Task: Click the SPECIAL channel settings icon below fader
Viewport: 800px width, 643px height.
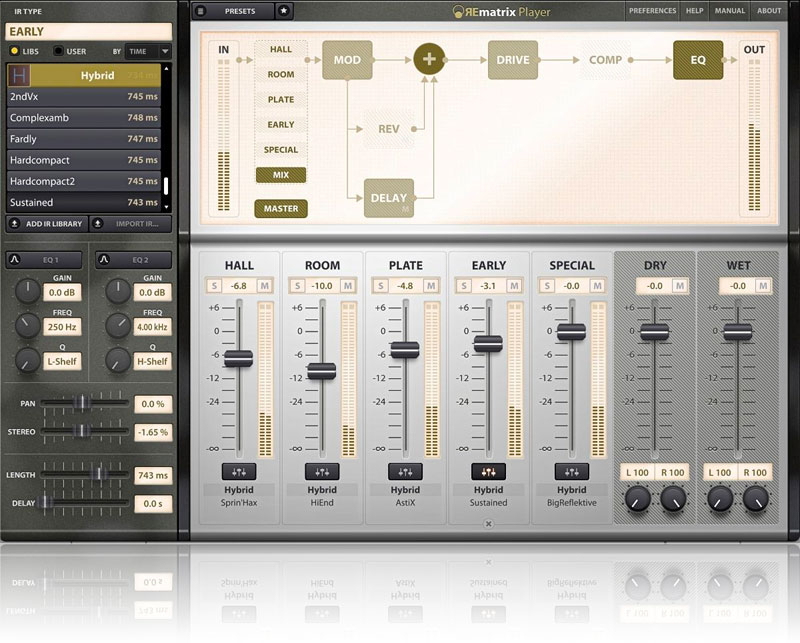Action: [x=571, y=471]
